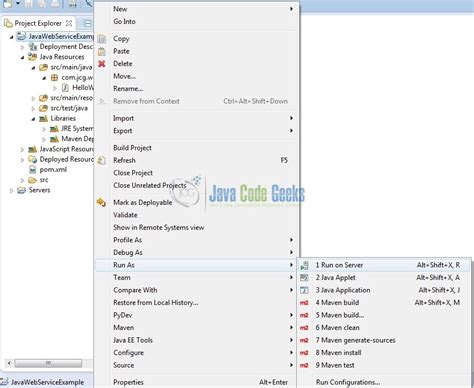Click the Deployment Descriptor icon in tree
The width and height of the screenshot is (474, 388).
pyautogui.click(x=32, y=47)
